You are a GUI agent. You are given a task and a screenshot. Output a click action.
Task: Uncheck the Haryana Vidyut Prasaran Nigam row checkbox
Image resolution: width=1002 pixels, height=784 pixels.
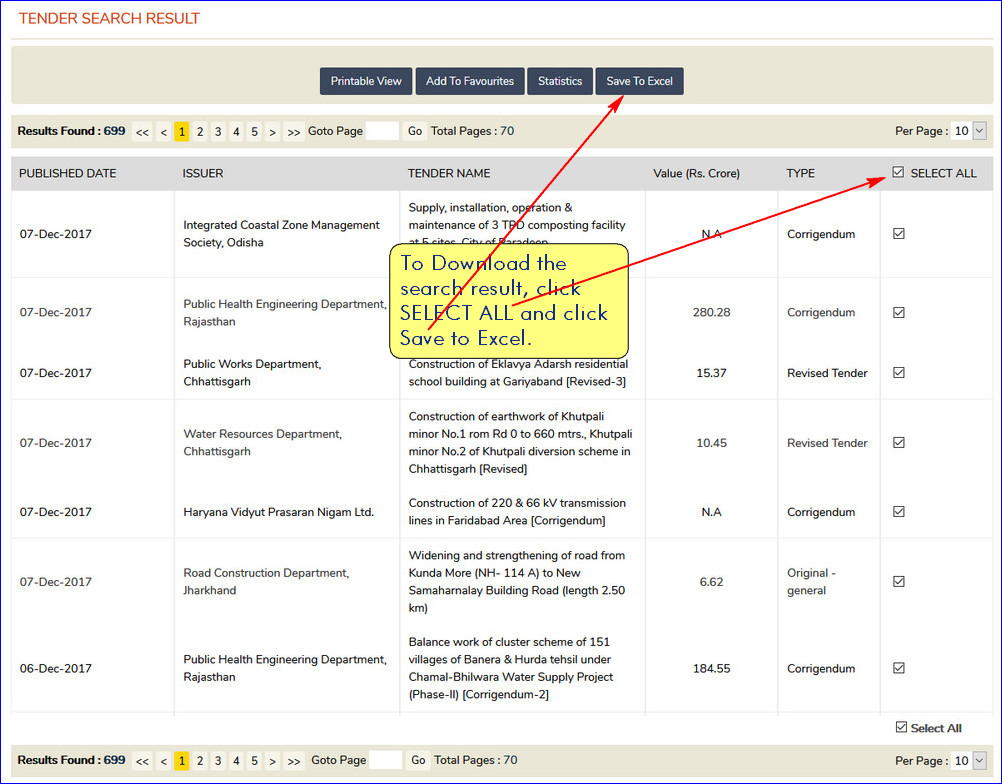pyautogui.click(x=898, y=511)
